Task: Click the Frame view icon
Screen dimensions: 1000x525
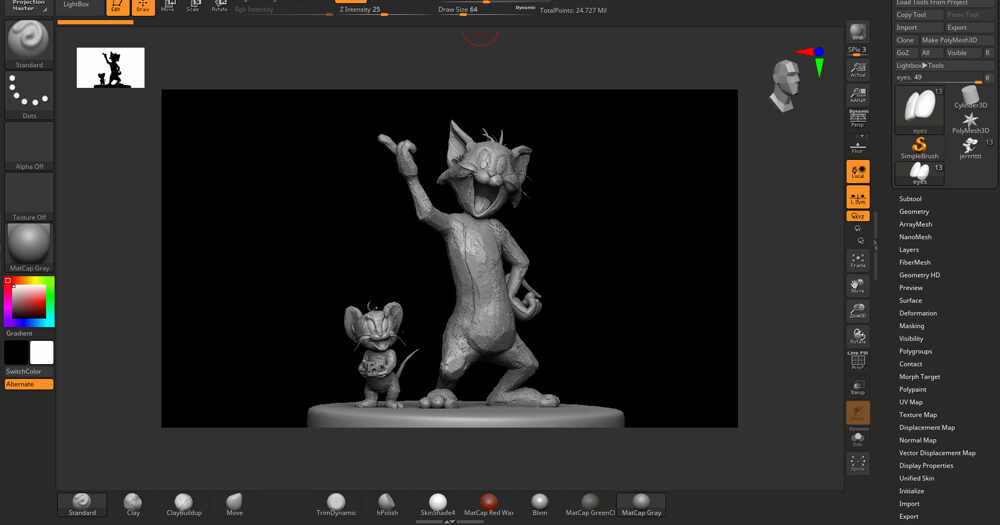Action: [858, 261]
